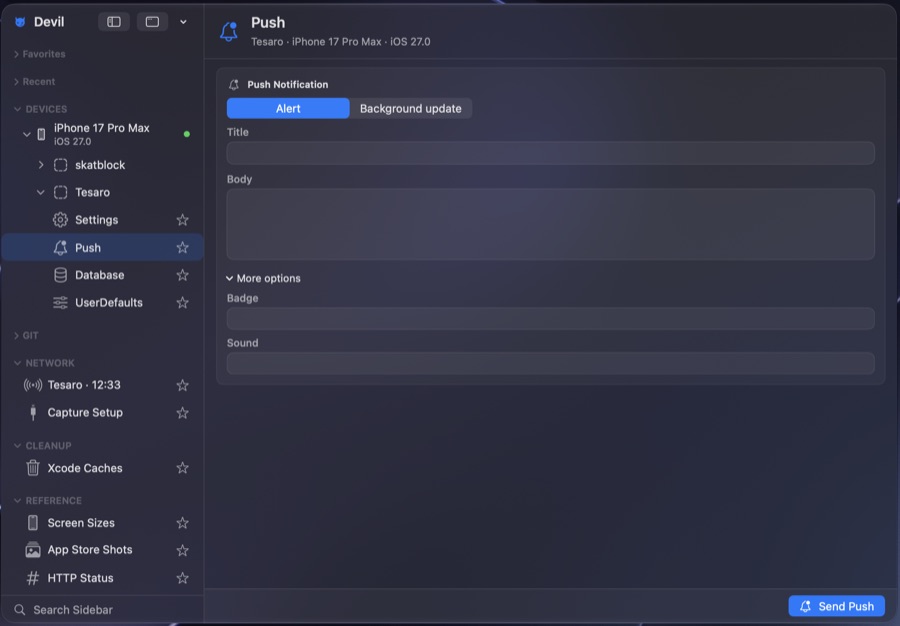The width and height of the screenshot is (900, 626).
Task: Click the Send Push button
Action: [x=836, y=606]
